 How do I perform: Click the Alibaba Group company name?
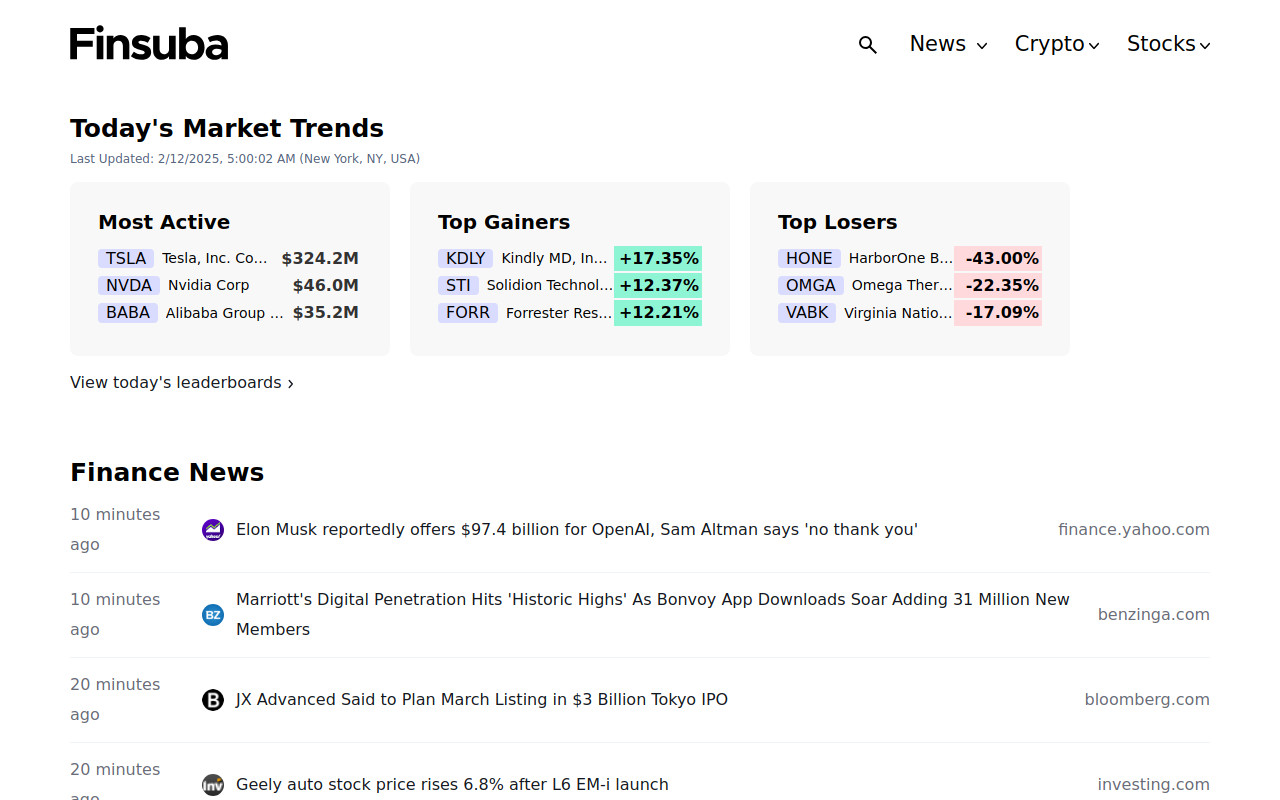point(225,312)
